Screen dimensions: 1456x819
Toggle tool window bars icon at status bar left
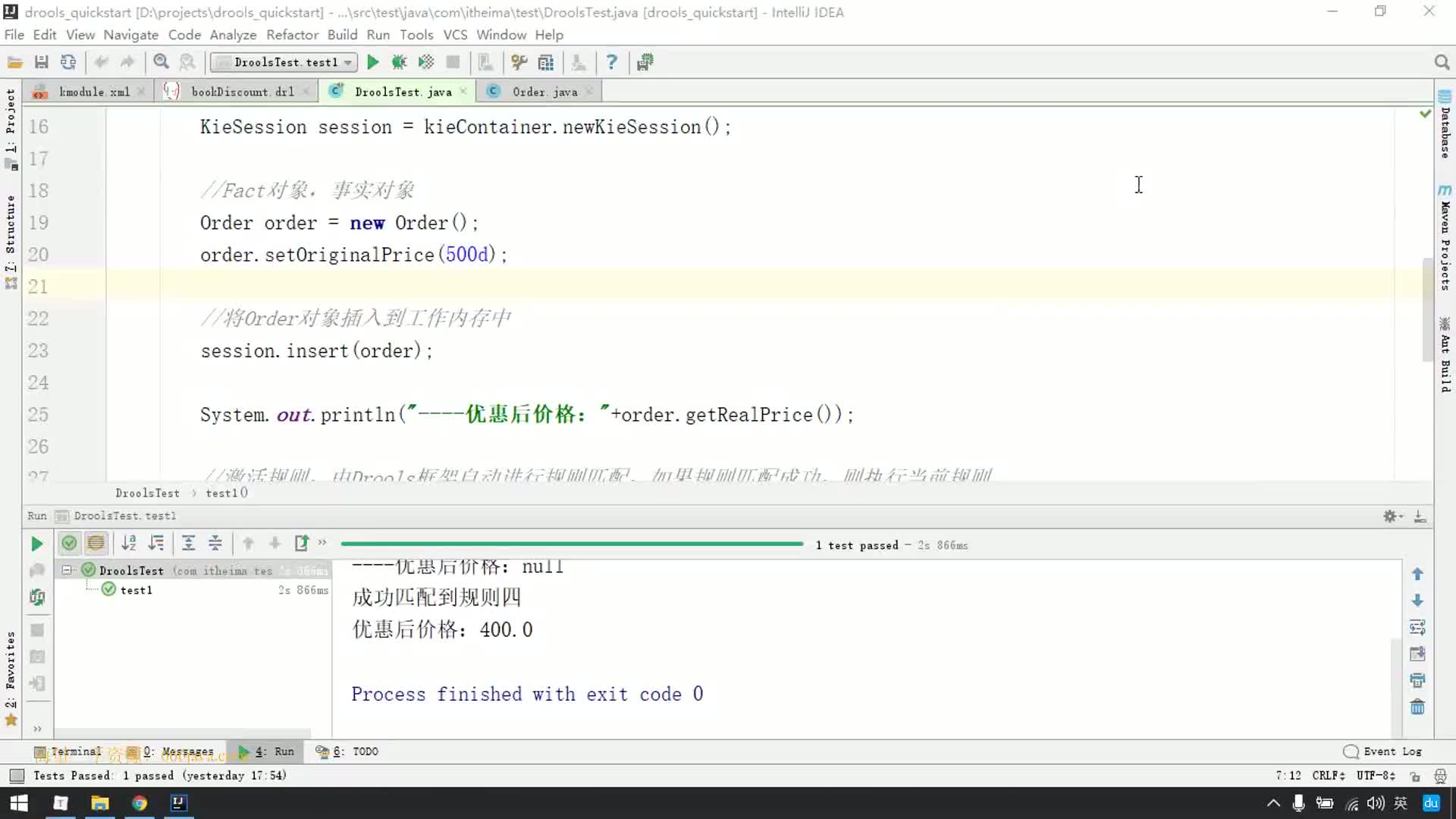coord(17,776)
